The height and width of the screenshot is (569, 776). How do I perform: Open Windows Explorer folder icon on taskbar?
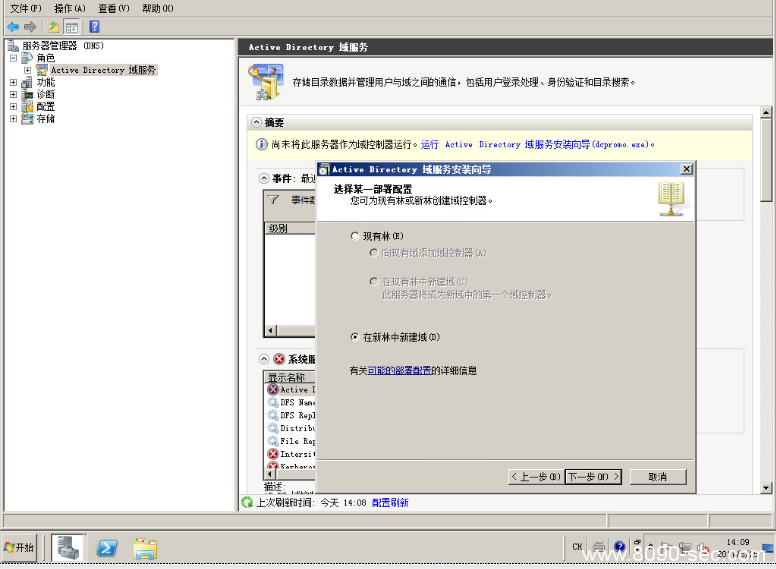(145, 548)
